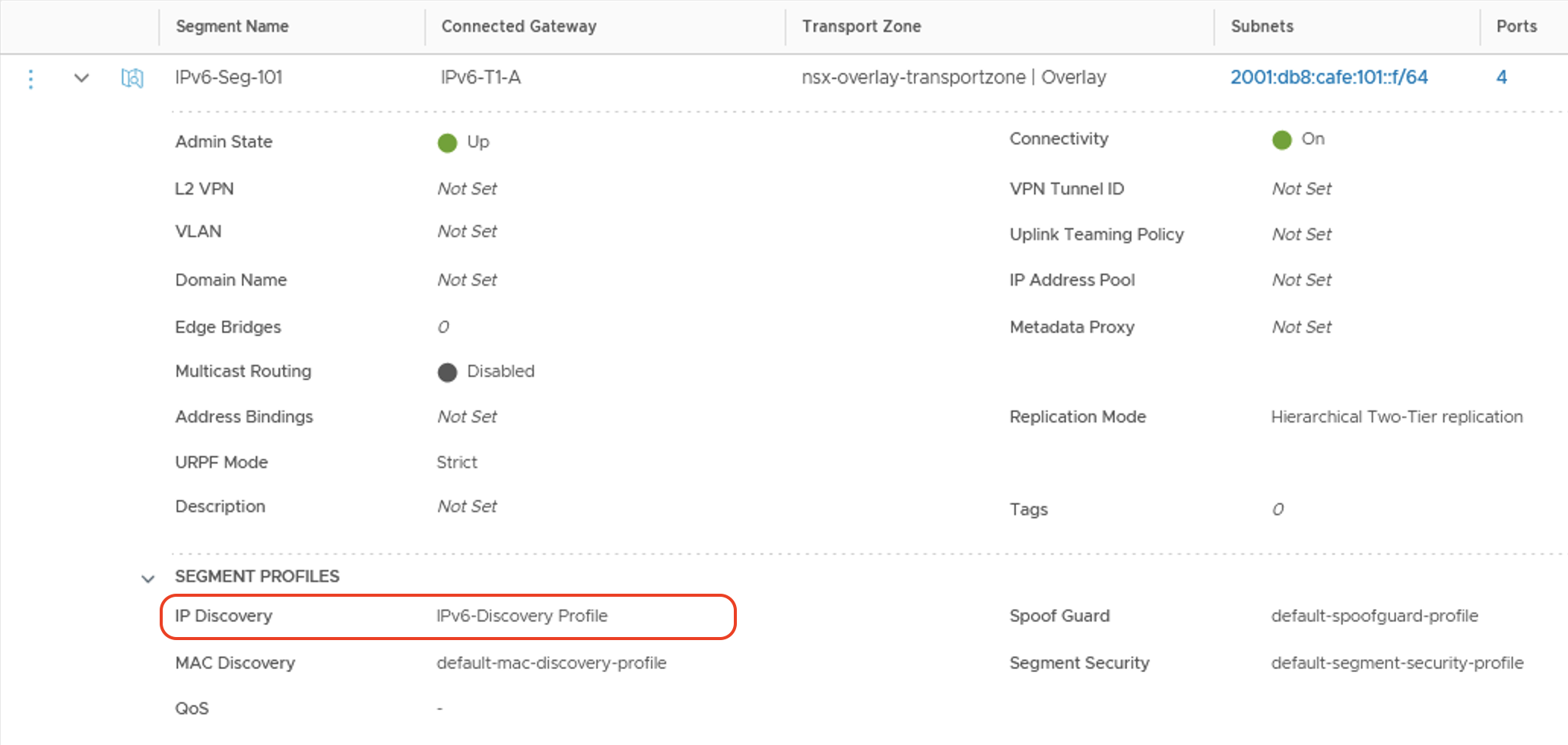The image size is (1568, 745).
Task: Collapse the SEGMENT PROFILES section
Action: point(148,579)
